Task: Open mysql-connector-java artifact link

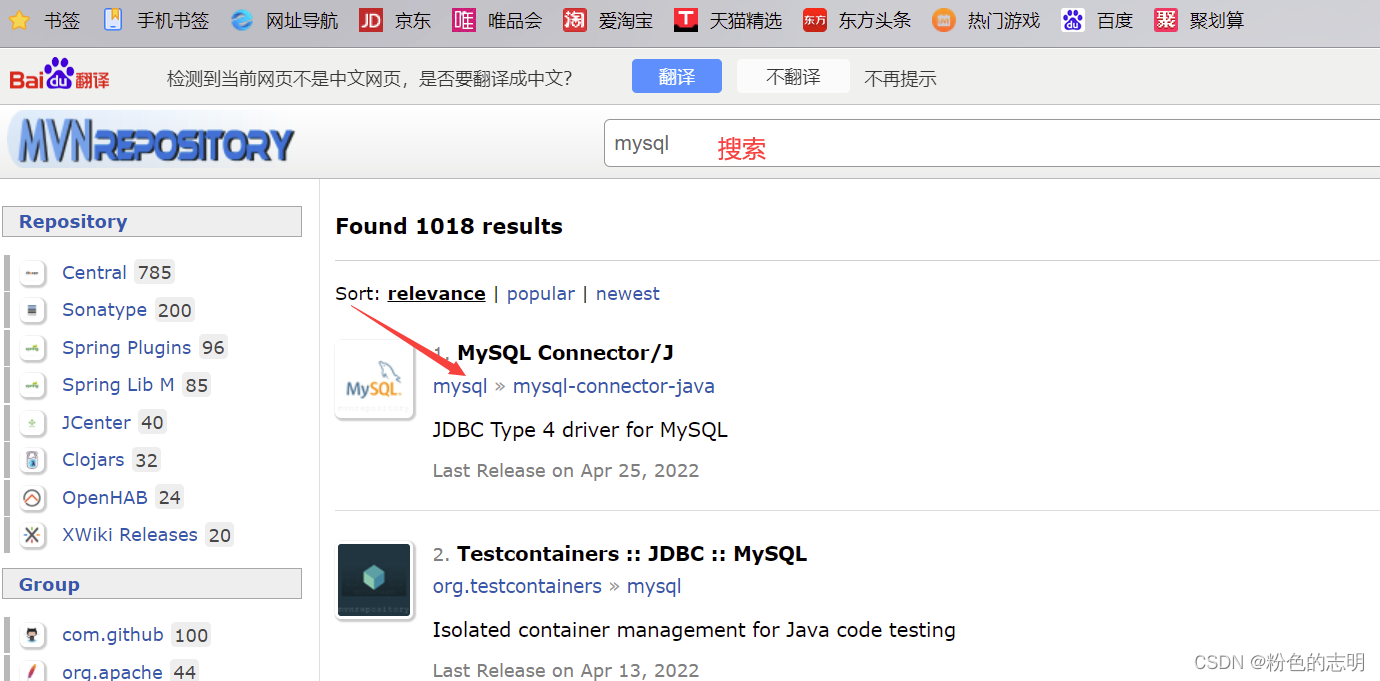Action: click(x=614, y=386)
